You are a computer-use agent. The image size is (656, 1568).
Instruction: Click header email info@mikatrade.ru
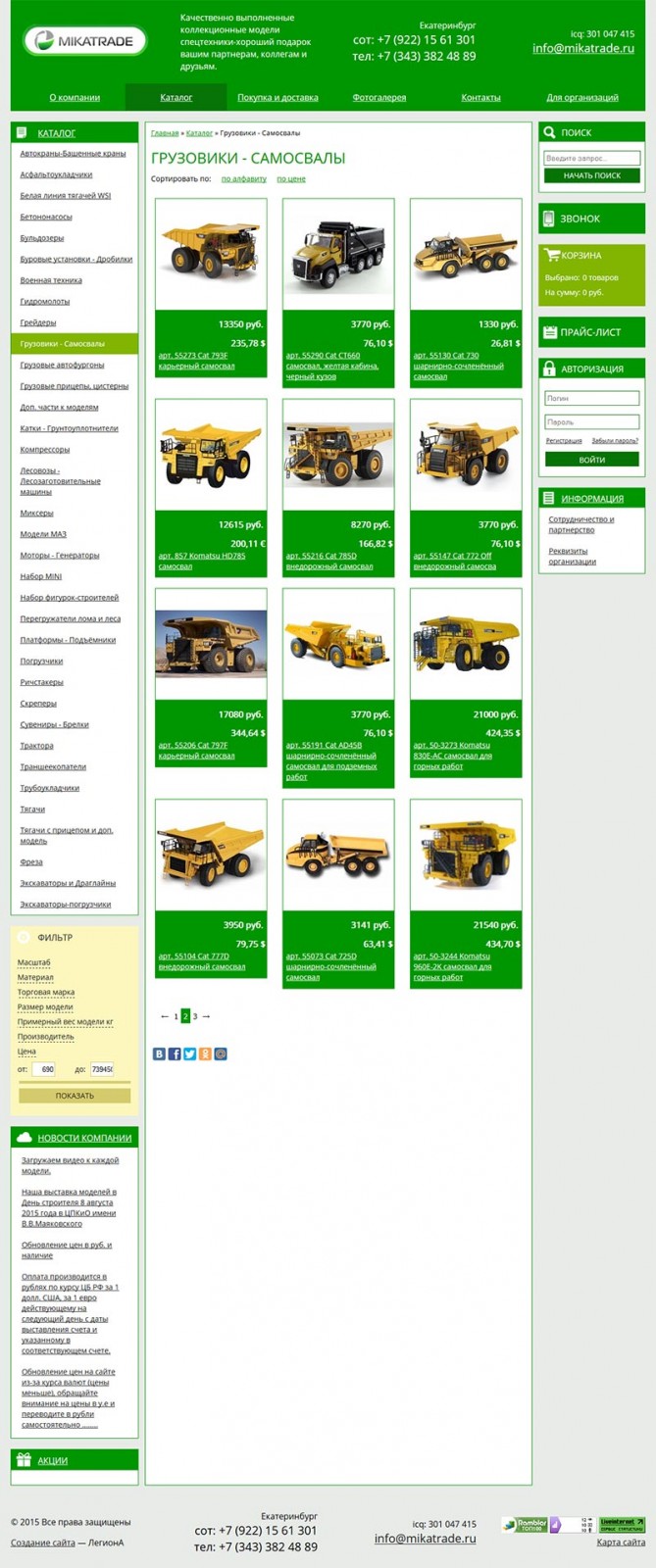(583, 48)
